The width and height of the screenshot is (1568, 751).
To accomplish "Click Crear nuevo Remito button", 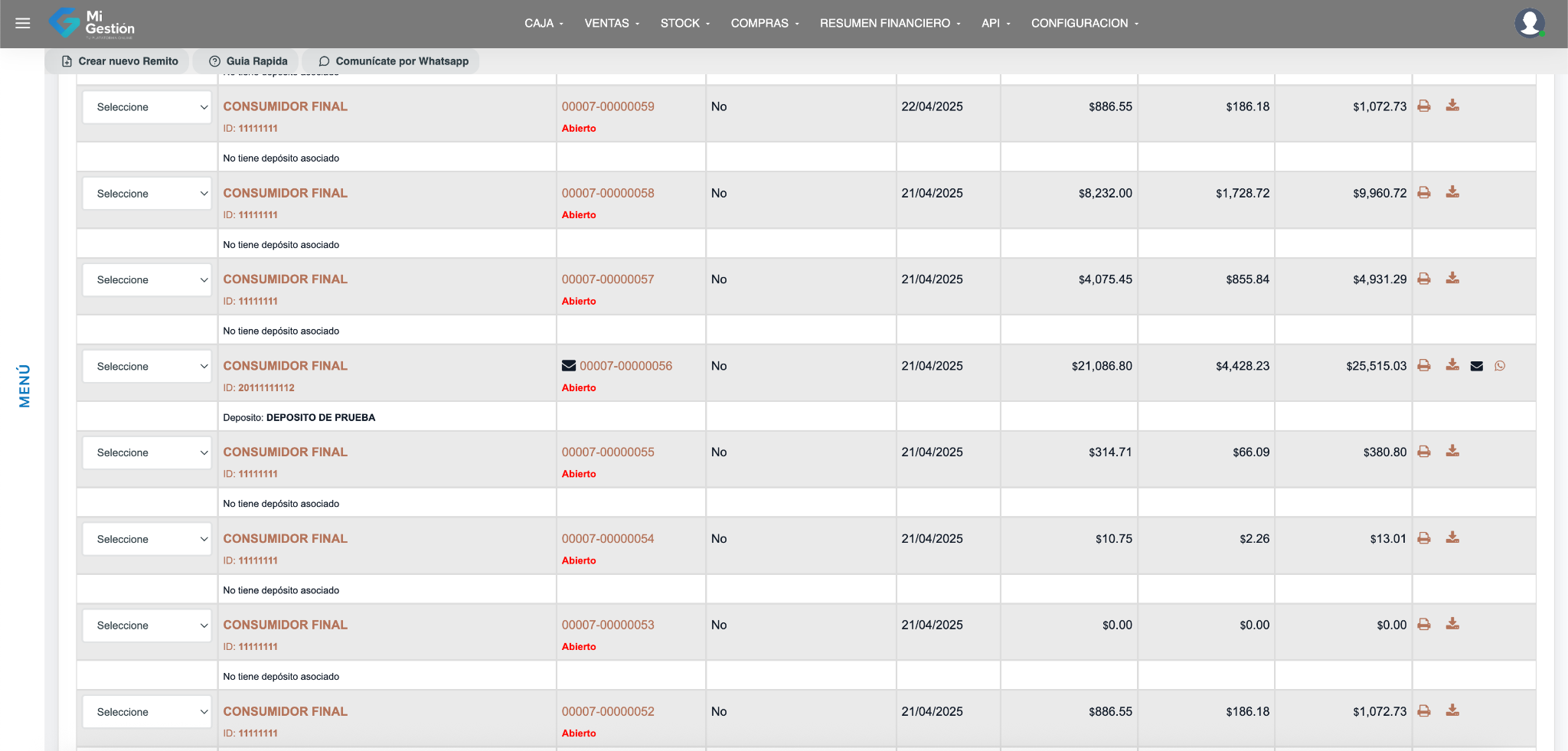I will click(x=120, y=61).
